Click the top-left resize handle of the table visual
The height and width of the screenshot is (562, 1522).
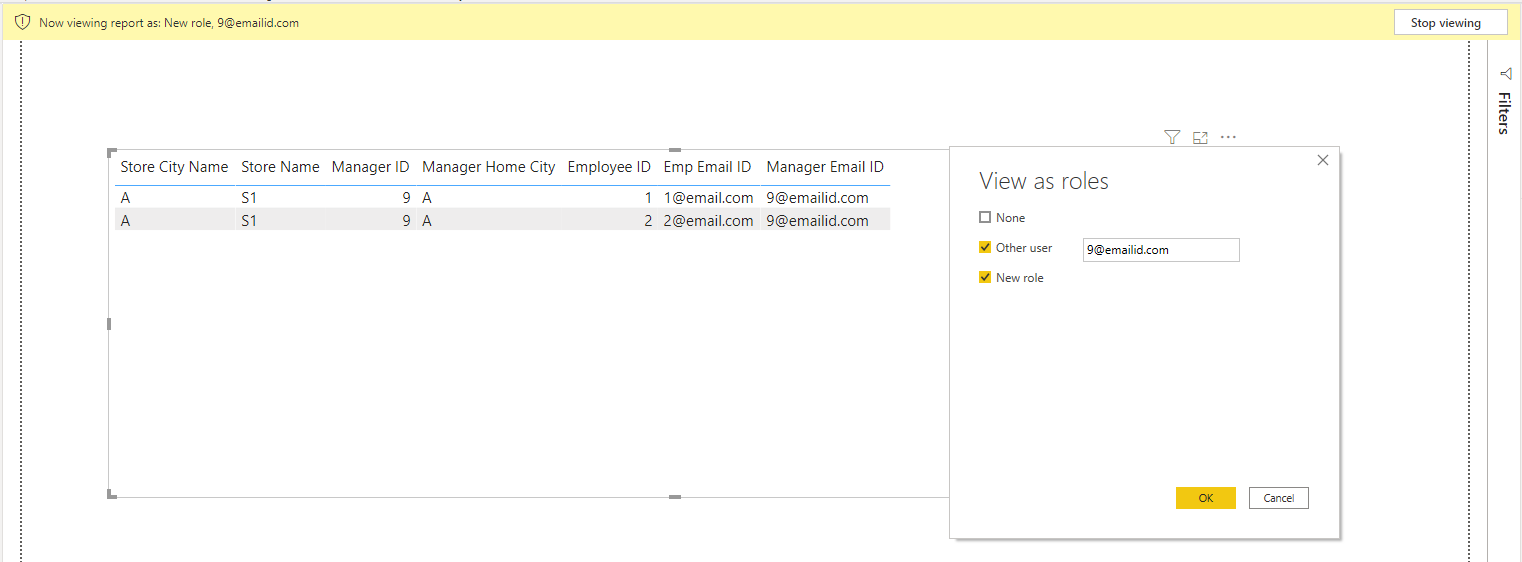pos(112,152)
